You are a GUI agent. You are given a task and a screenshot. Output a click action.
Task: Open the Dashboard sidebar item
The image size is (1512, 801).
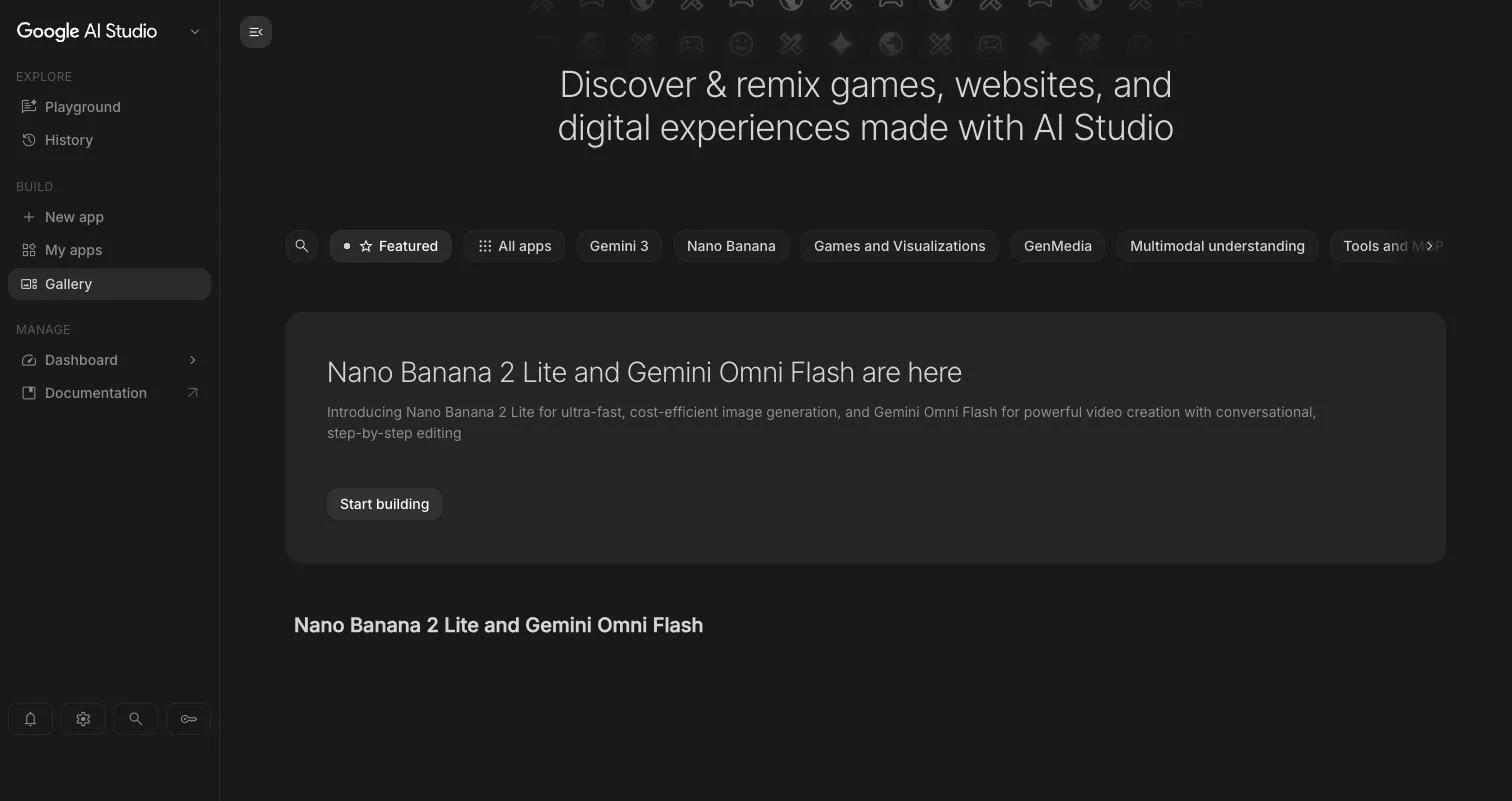coord(110,360)
